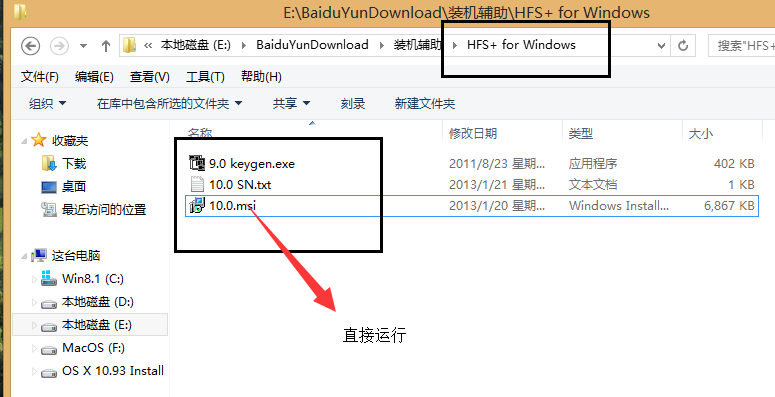Click the 9.0 keygen.exe file icon

(197, 163)
